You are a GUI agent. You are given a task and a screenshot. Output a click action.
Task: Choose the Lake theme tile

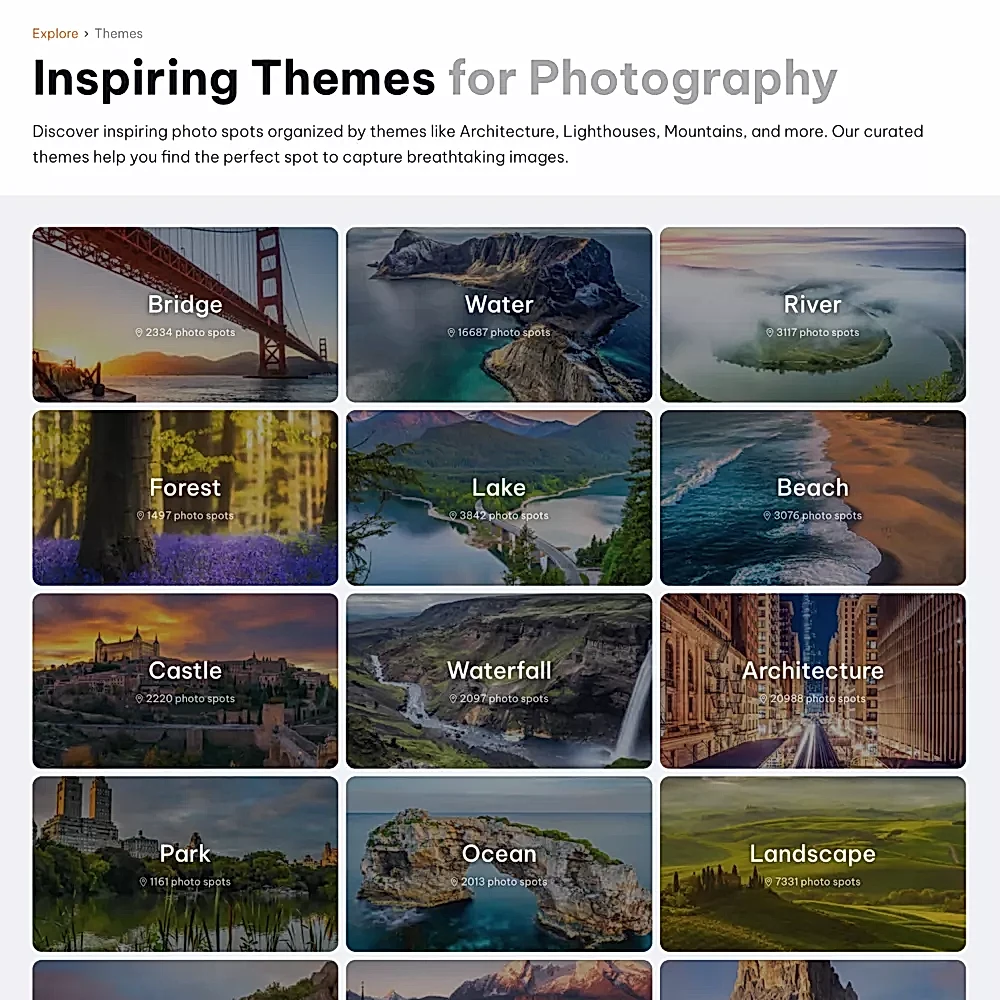coord(499,497)
